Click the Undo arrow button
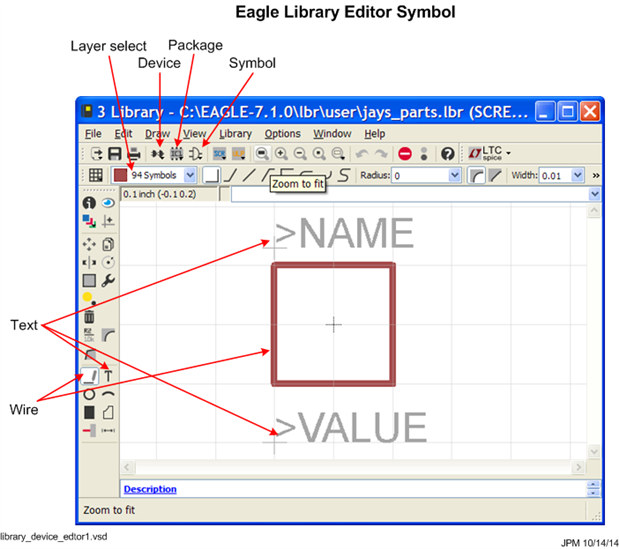Image resolution: width=619 pixels, height=549 pixels. pyautogui.click(x=362, y=154)
